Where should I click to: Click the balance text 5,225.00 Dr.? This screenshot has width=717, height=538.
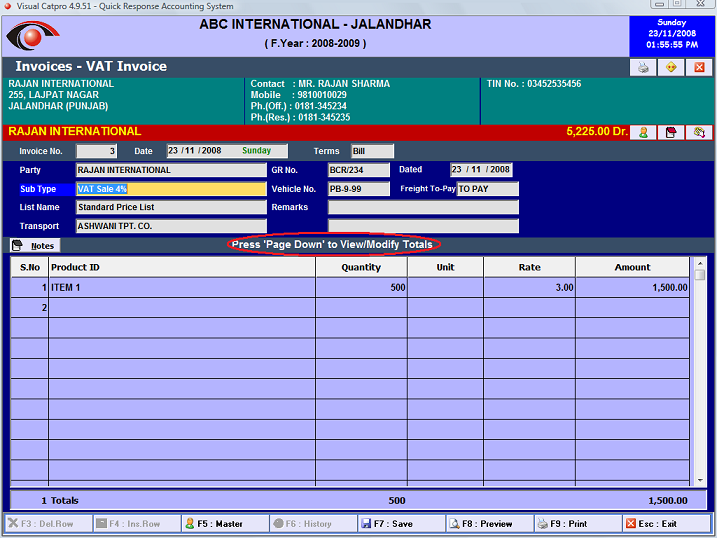(597, 132)
